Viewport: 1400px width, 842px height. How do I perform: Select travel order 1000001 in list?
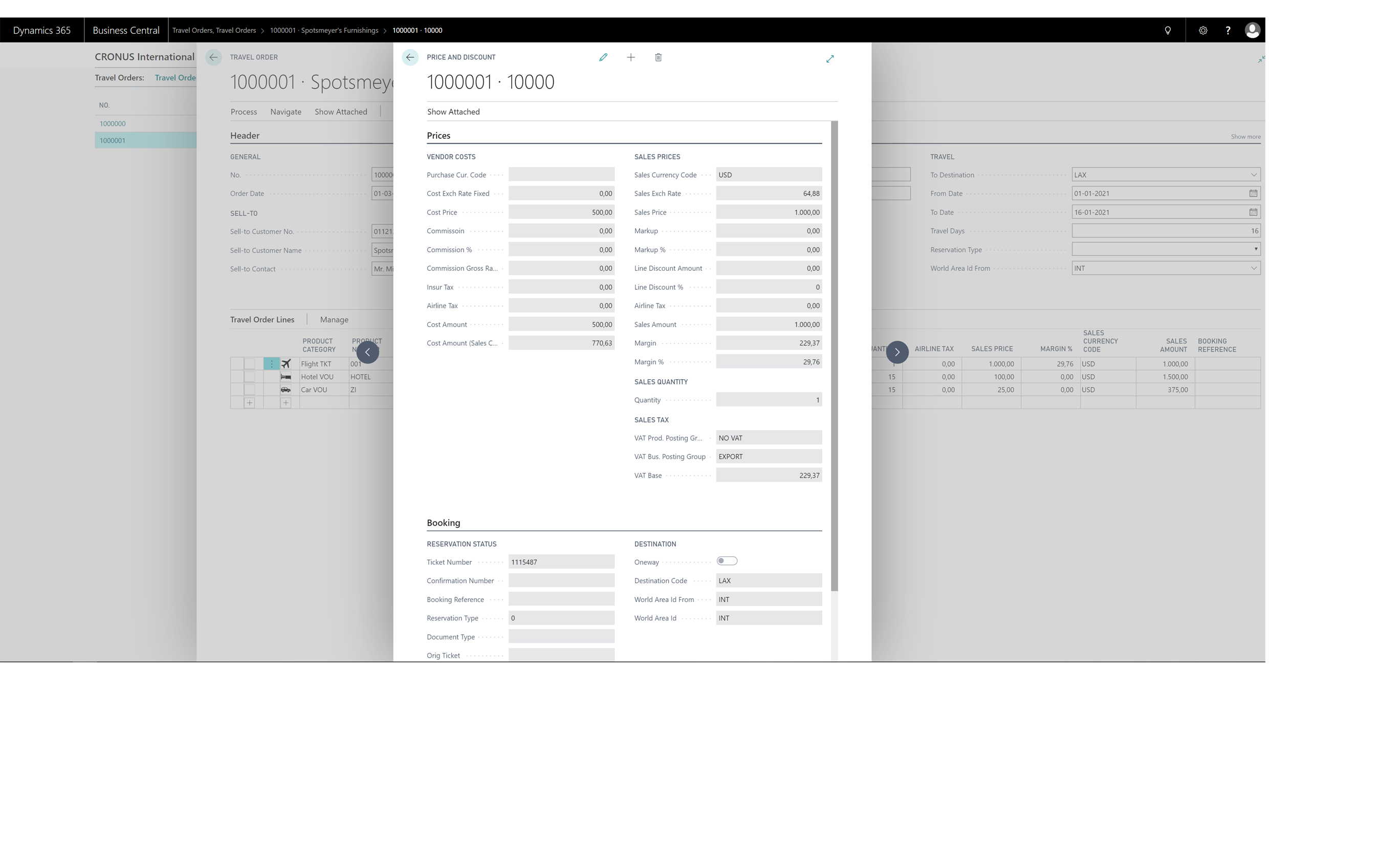tap(112, 140)
